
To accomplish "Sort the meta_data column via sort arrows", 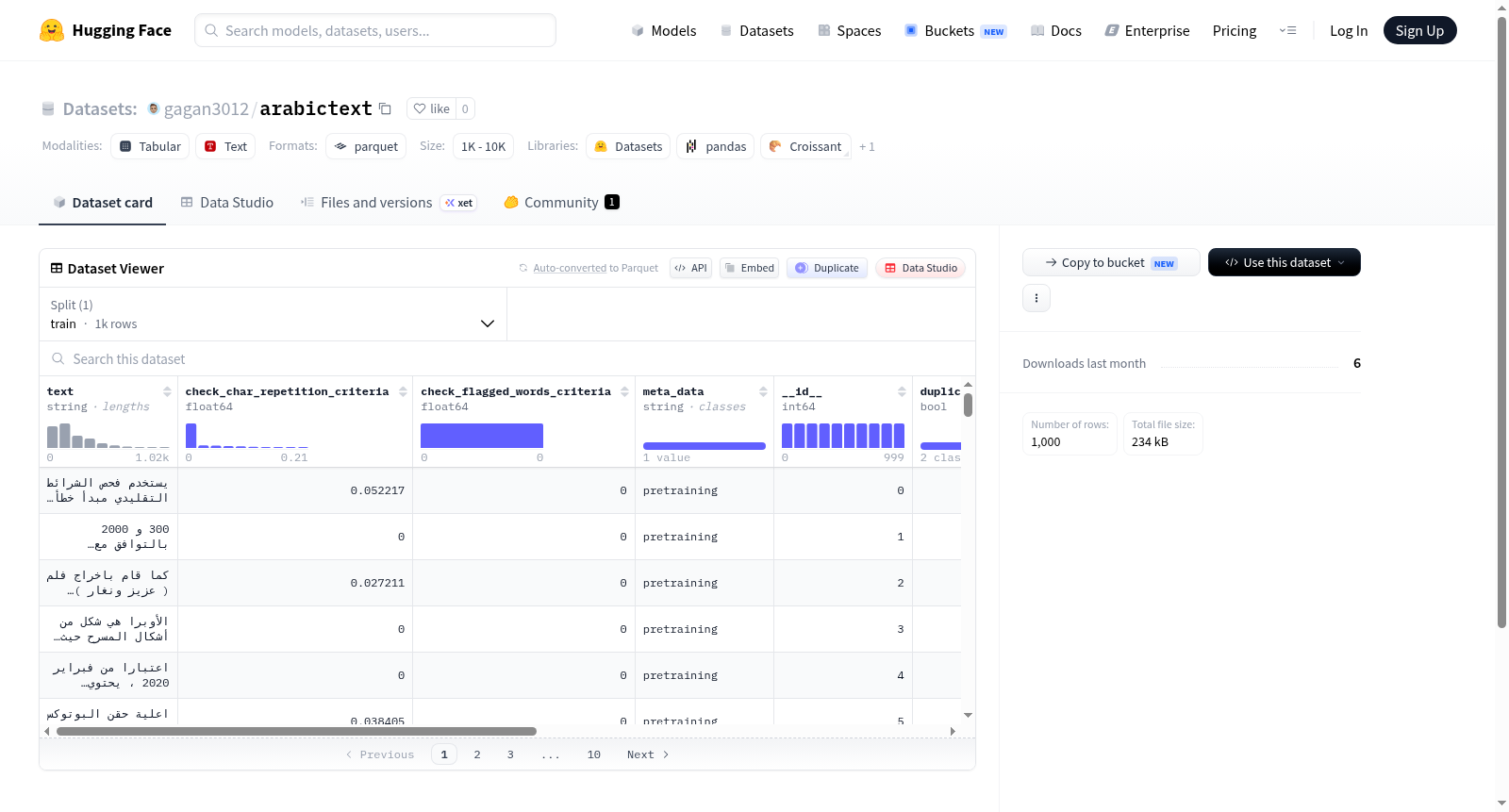I will (x=763, y=391).
